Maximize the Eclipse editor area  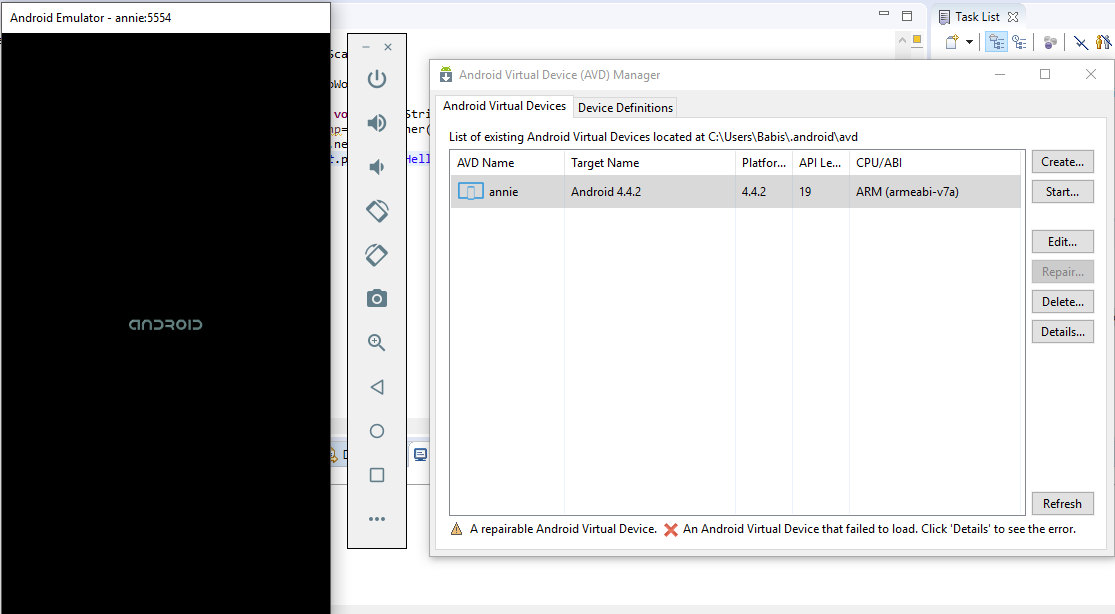point(907,16)
